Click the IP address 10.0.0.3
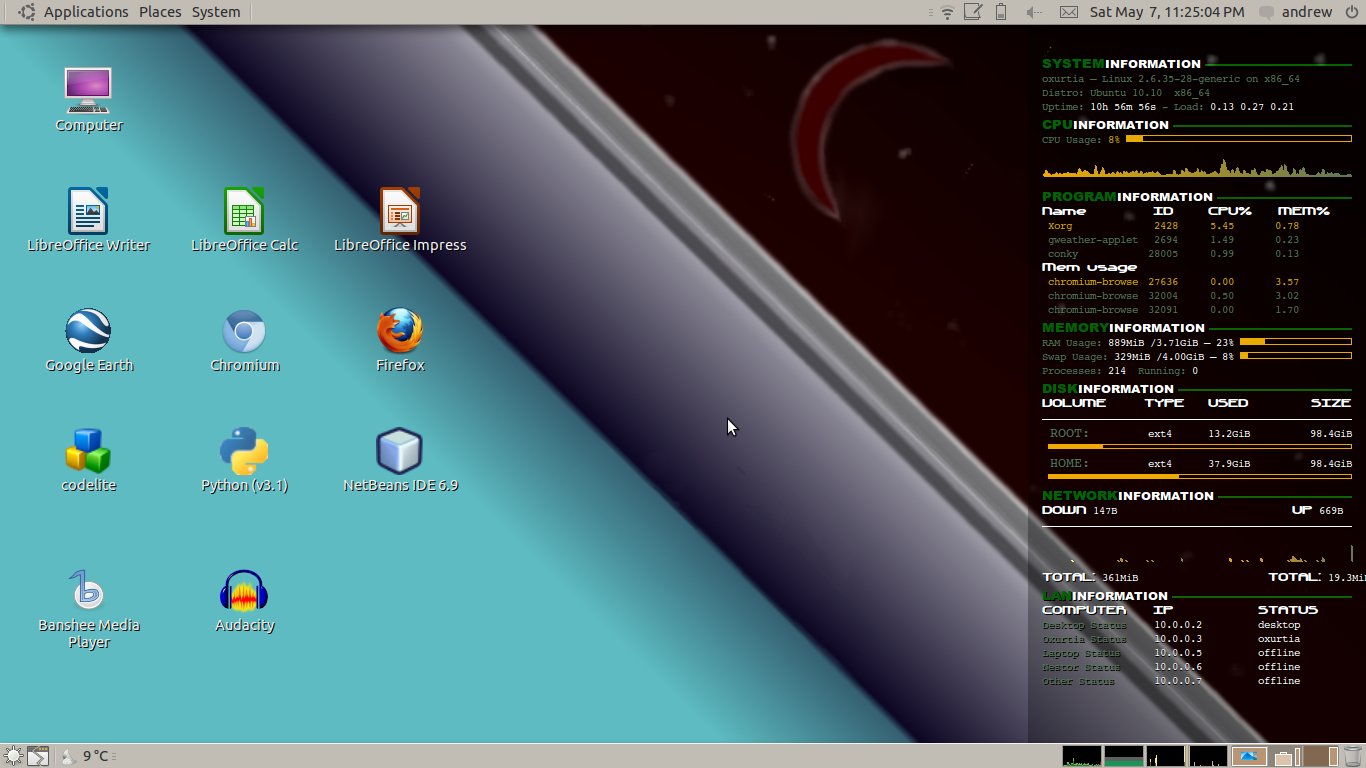The width and height of the screenshot is (1366, 768). (x=1178, y=639)
